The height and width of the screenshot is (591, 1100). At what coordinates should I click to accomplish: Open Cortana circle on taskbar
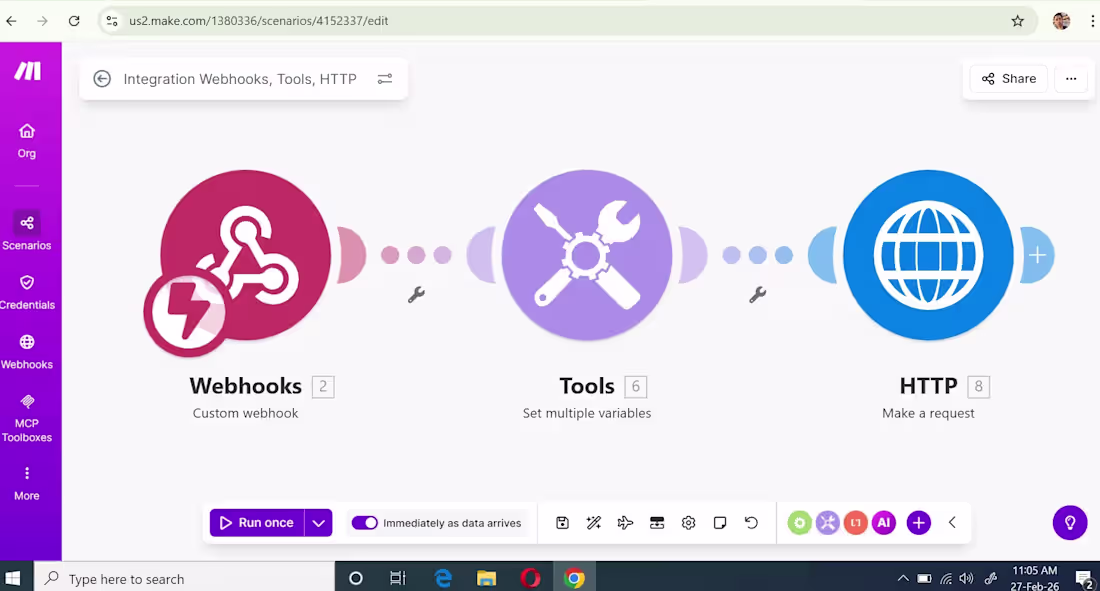click(356, 578)
